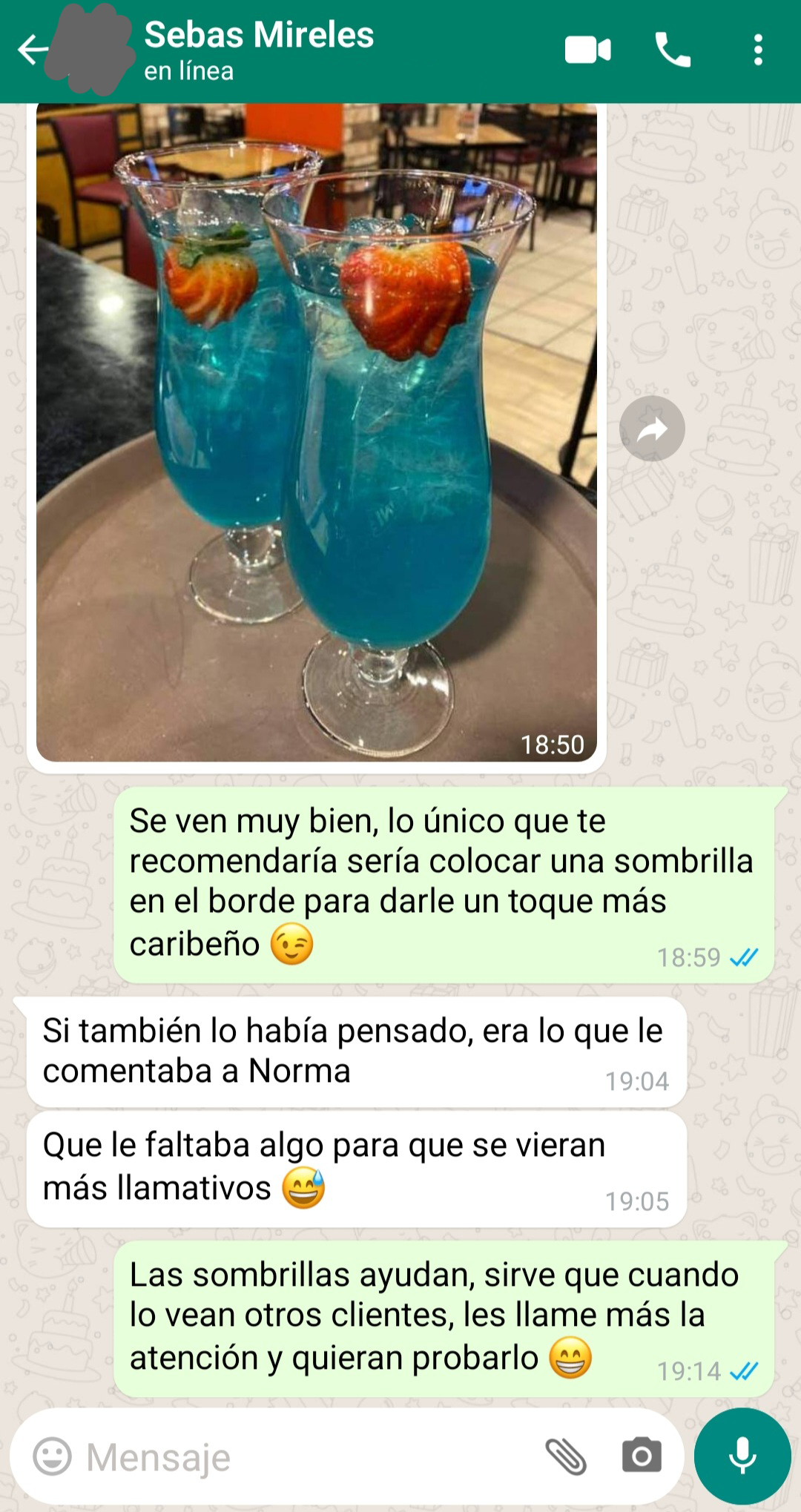This screenshot has height=1512, width=801.
Task: Open the camera from the message bar
Action: point(642,1456)
